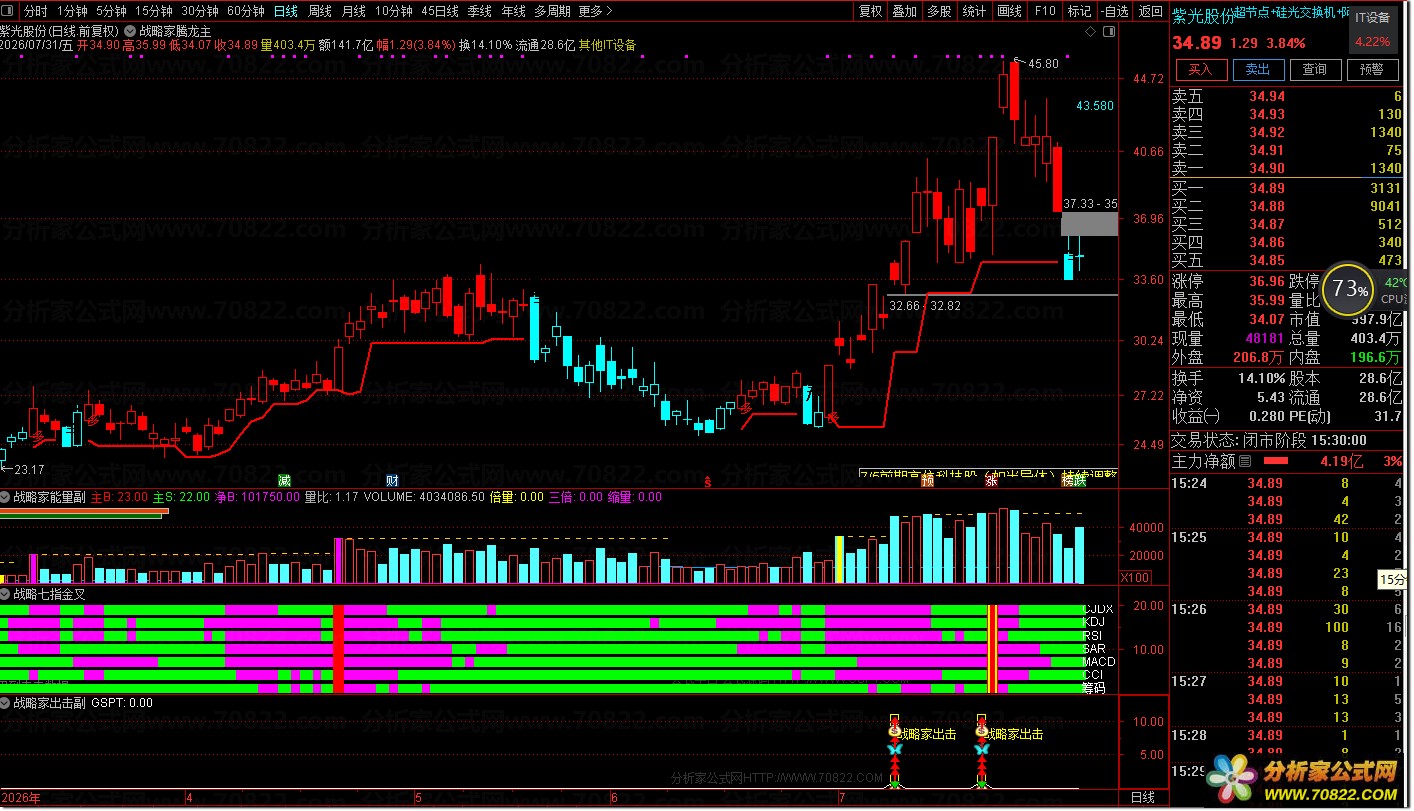
Task: Switch to the 1分钟 tab
Action: click(x=72, y=11)
